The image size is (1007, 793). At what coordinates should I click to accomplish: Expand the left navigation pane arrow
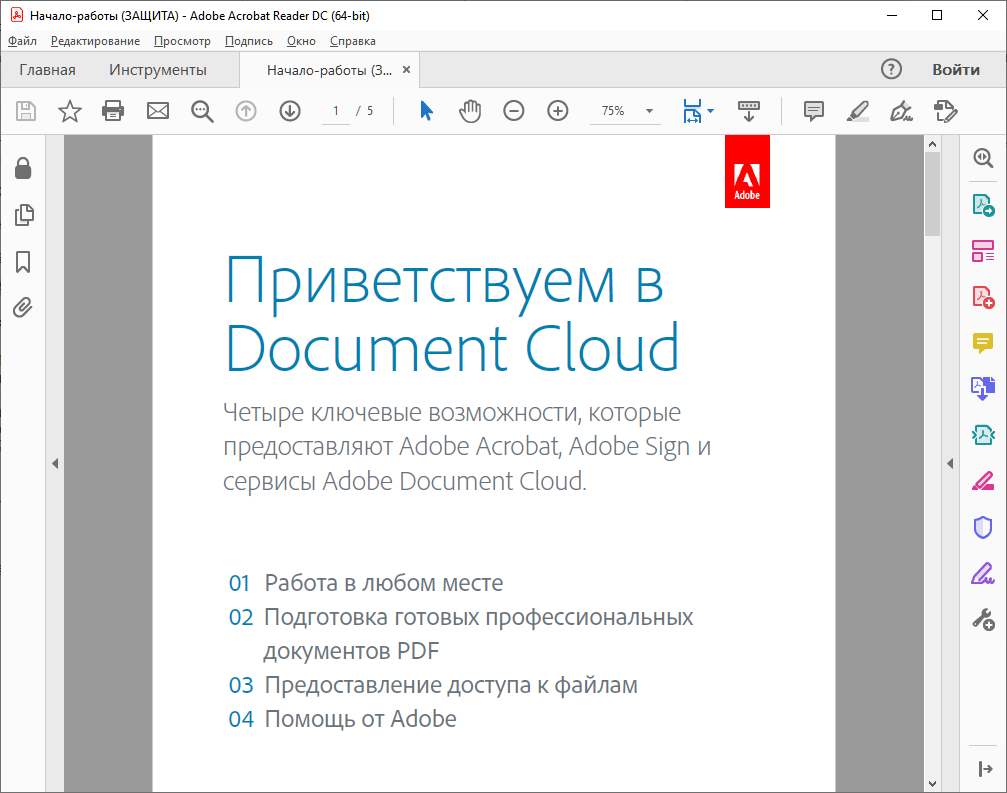55,464
